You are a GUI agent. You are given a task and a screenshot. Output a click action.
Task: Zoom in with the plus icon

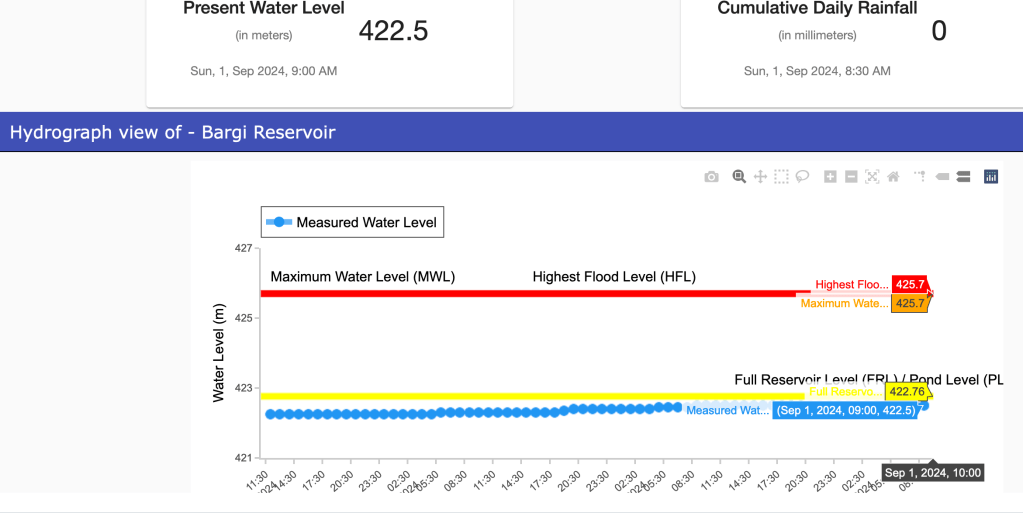pos(830,177)
